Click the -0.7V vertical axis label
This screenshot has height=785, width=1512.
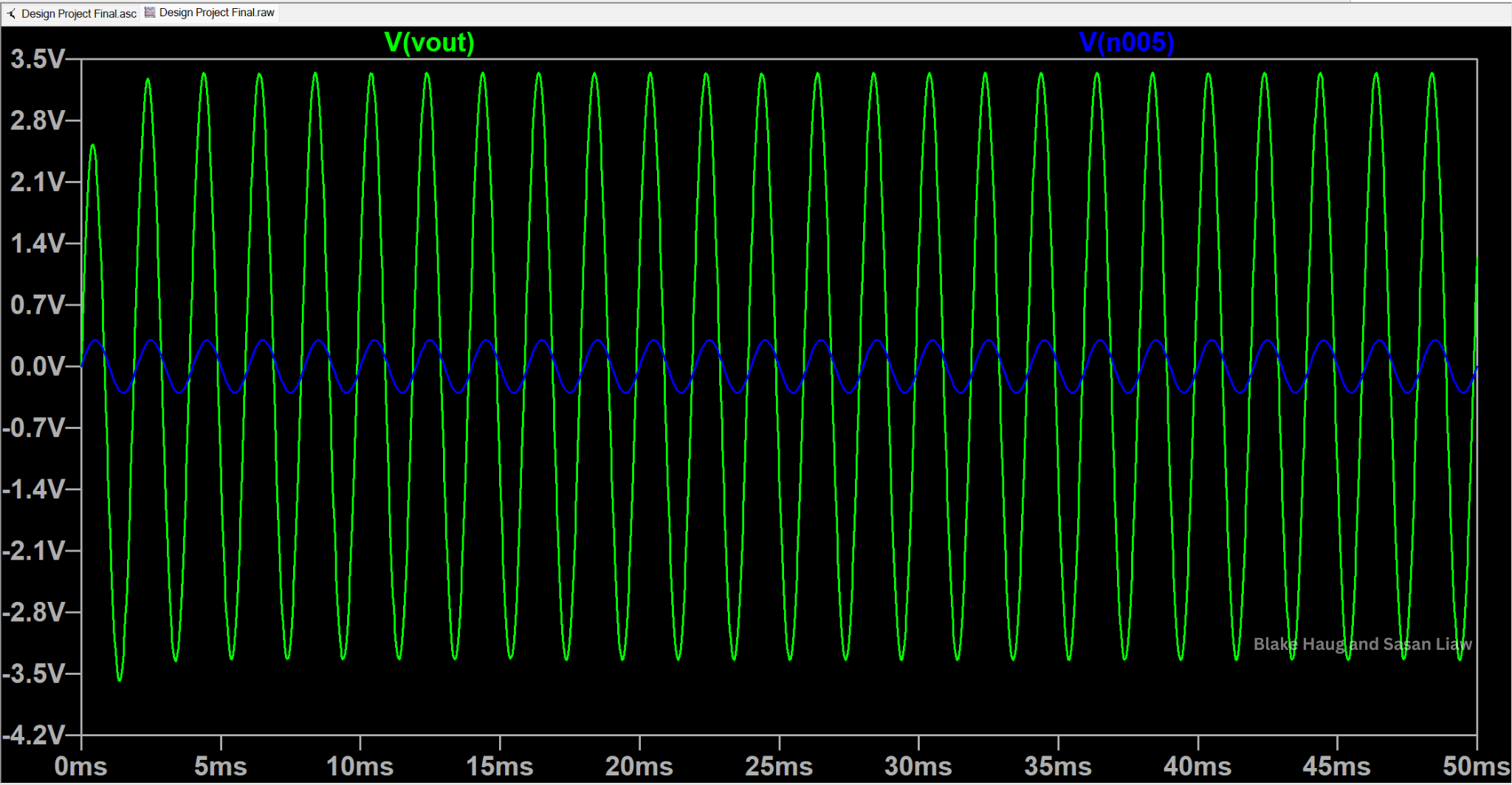(x=34, y=428)
